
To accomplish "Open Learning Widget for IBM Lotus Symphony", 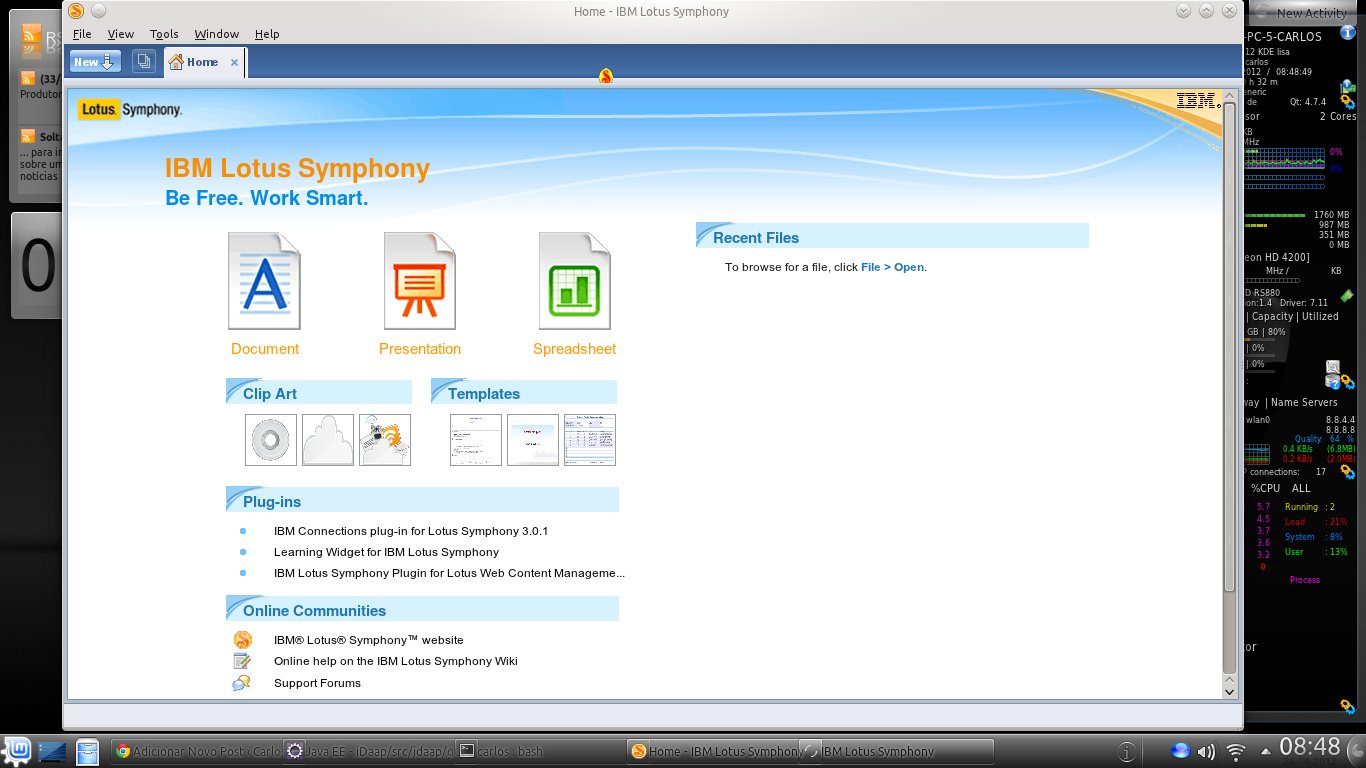I will click(386, 552).
